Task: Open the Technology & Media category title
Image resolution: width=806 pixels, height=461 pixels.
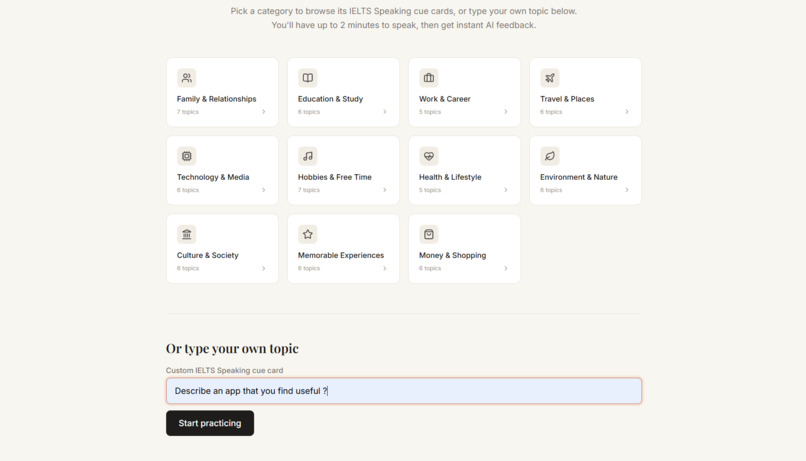Action: 213,177
